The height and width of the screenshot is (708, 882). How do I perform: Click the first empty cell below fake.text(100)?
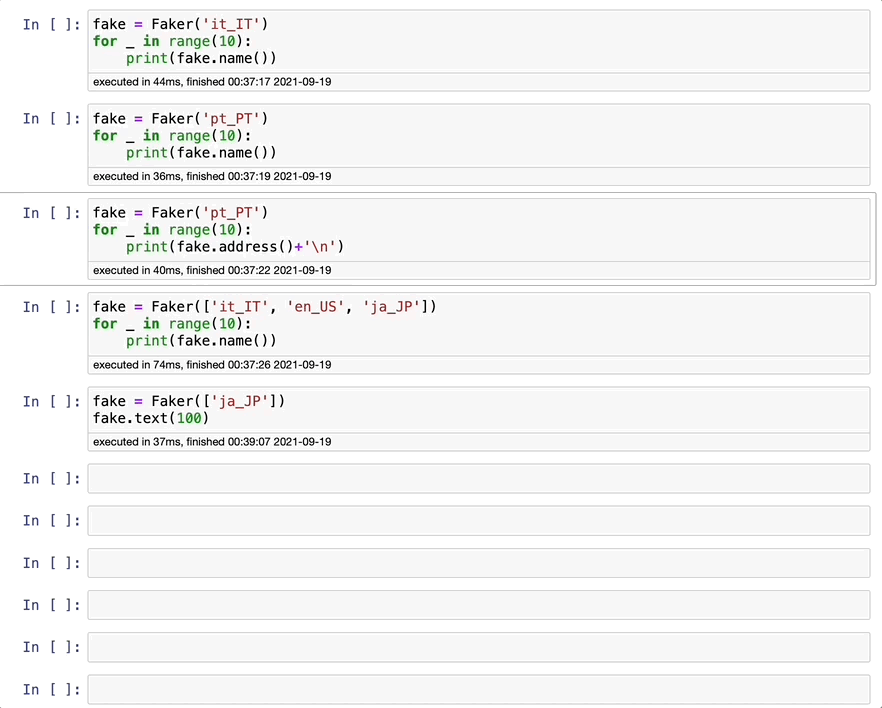pyautogui.click(x=478, y=478)
